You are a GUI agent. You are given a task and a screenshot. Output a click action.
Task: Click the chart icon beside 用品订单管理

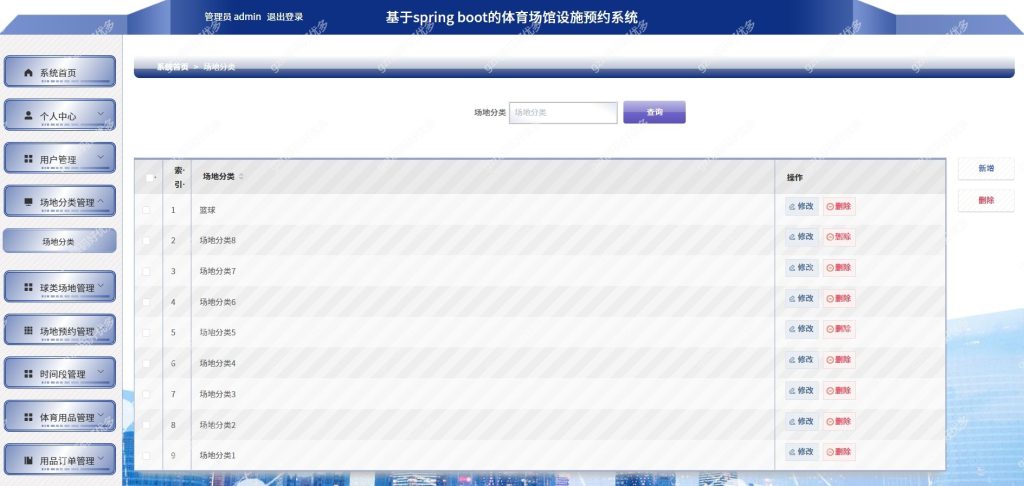pyautogui.click(x=28, y=461)
